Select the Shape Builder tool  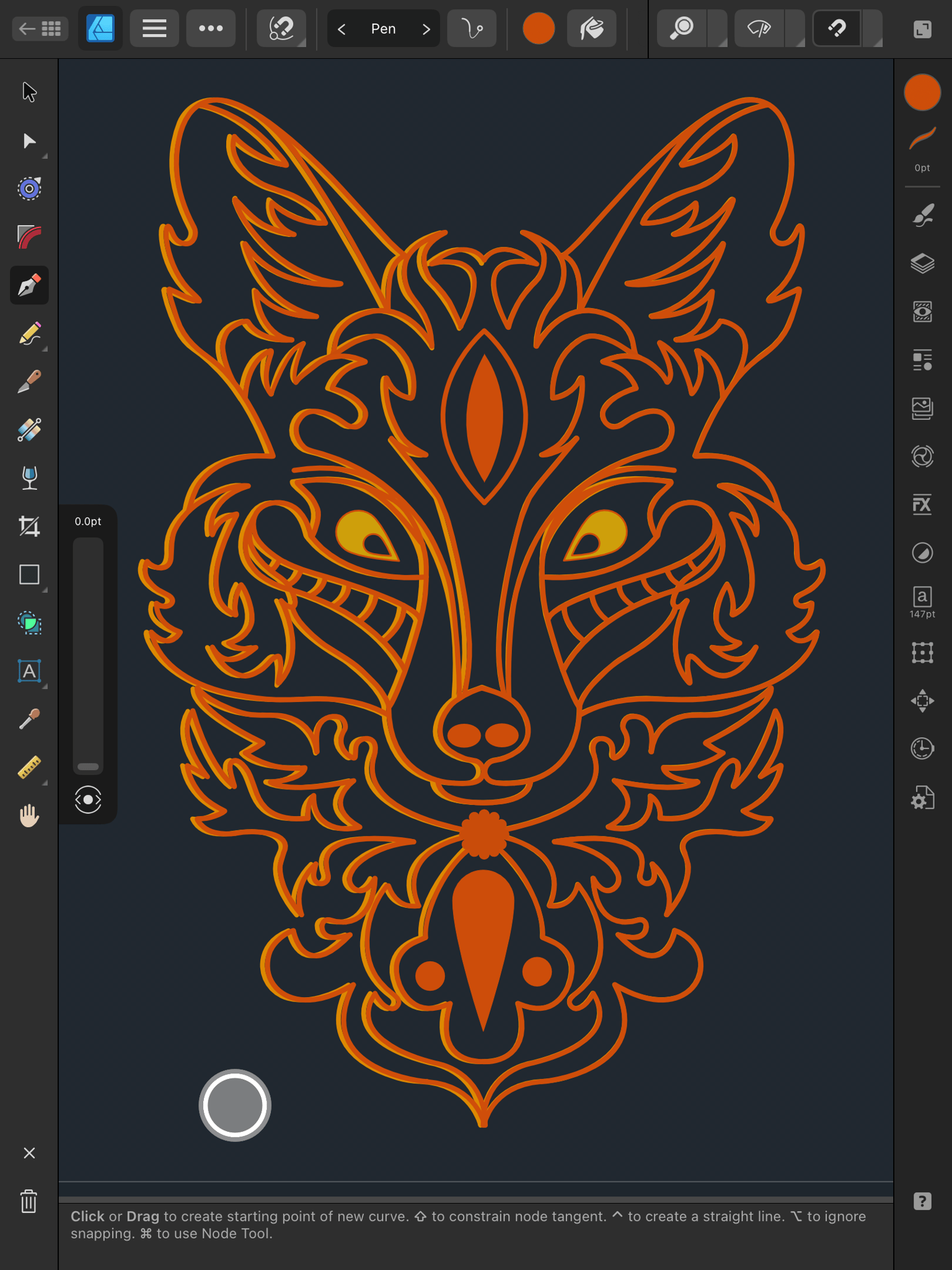[x=29, y=623]
